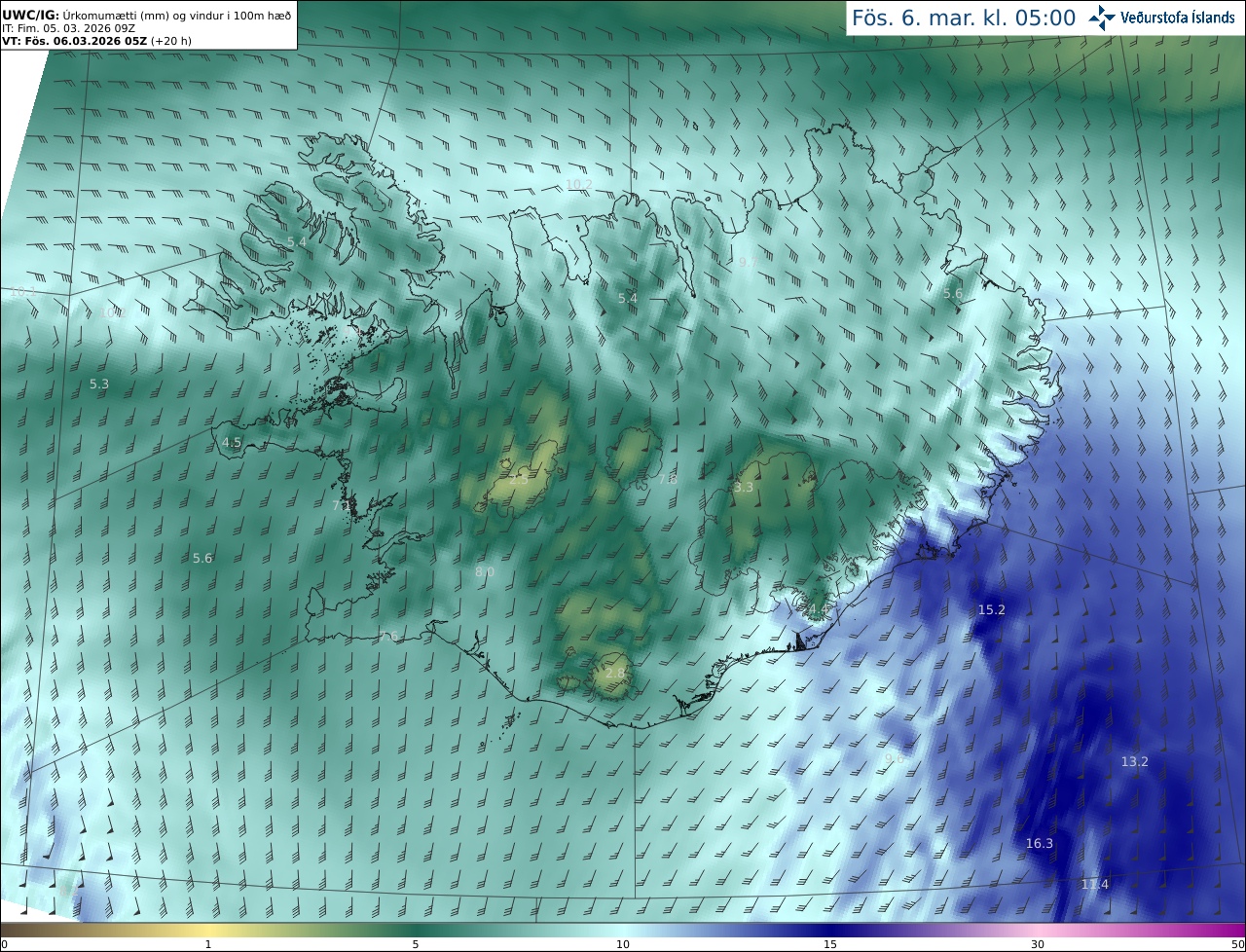Click the 'Veðurstofa Íslands' name text
Viewport: 1246px width, 952px height.
pos(1178,18)
